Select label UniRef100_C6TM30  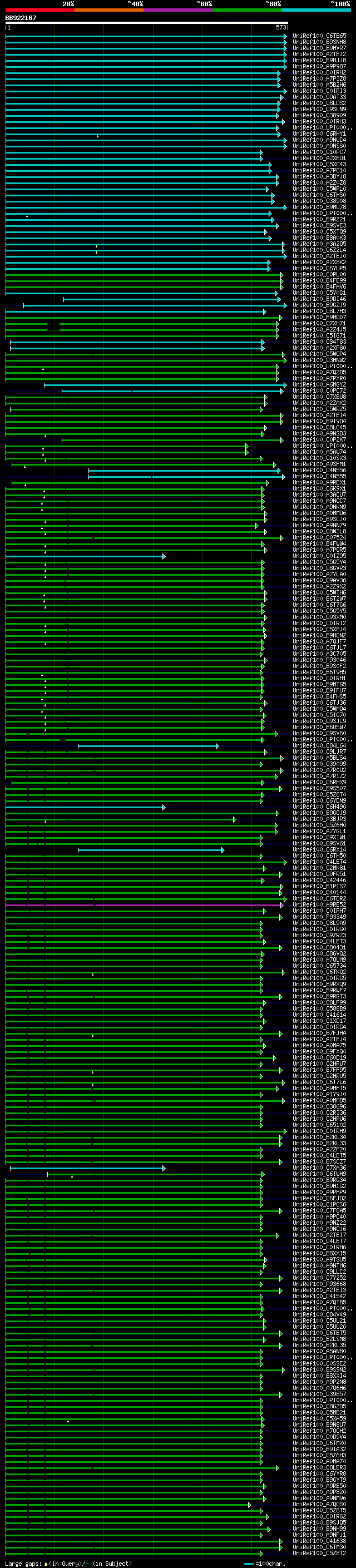pyautogui.click(x=319, y=1547)
